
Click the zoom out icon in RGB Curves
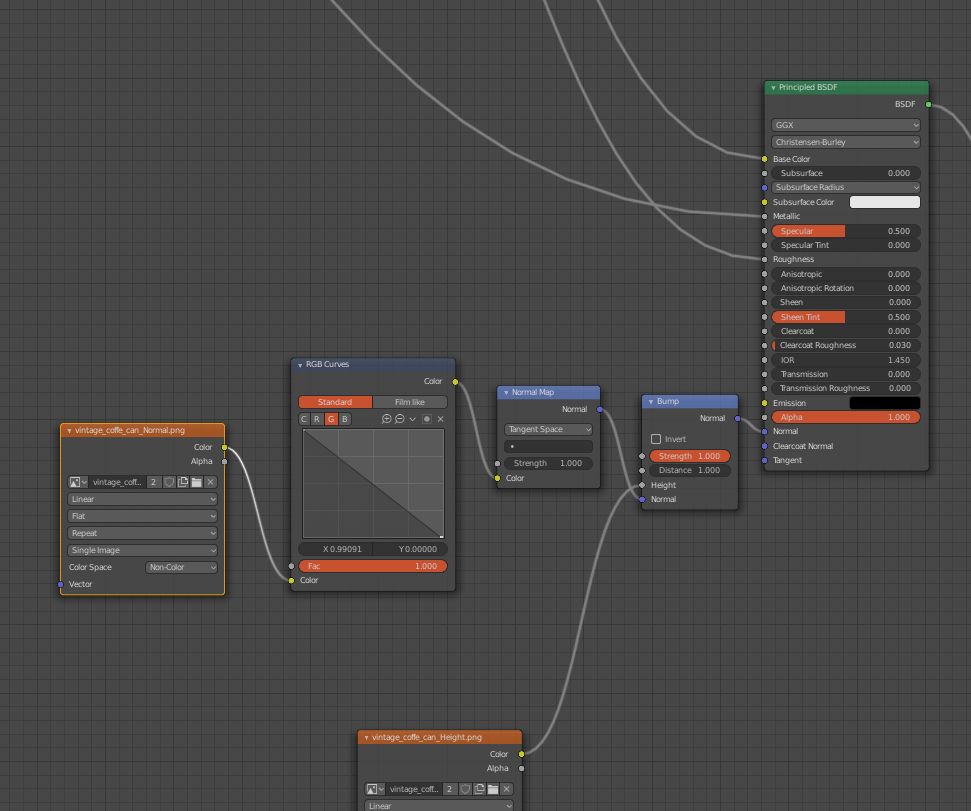399,419
